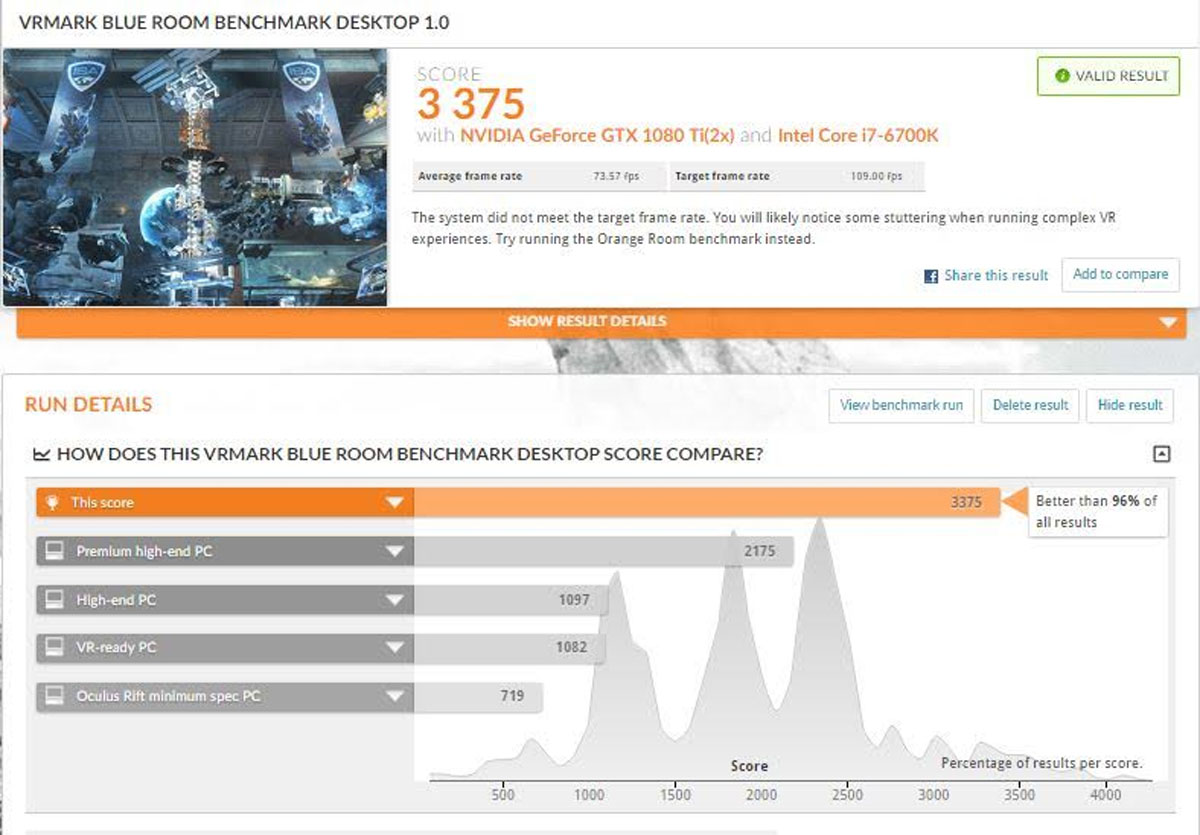Open the orange SHOW RESULT DETAILS bar
The height and width of the screenshot is (835, 1200).
601,322
